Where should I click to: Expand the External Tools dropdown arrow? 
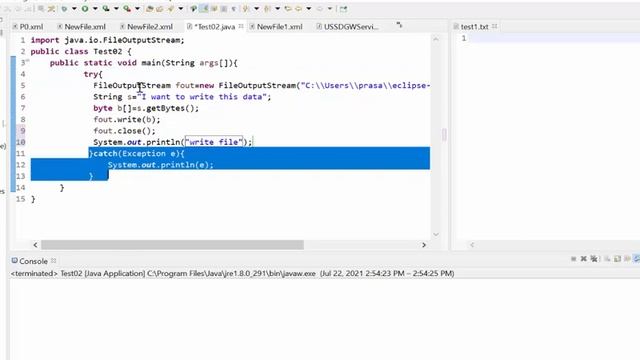[x=137, y=9]
